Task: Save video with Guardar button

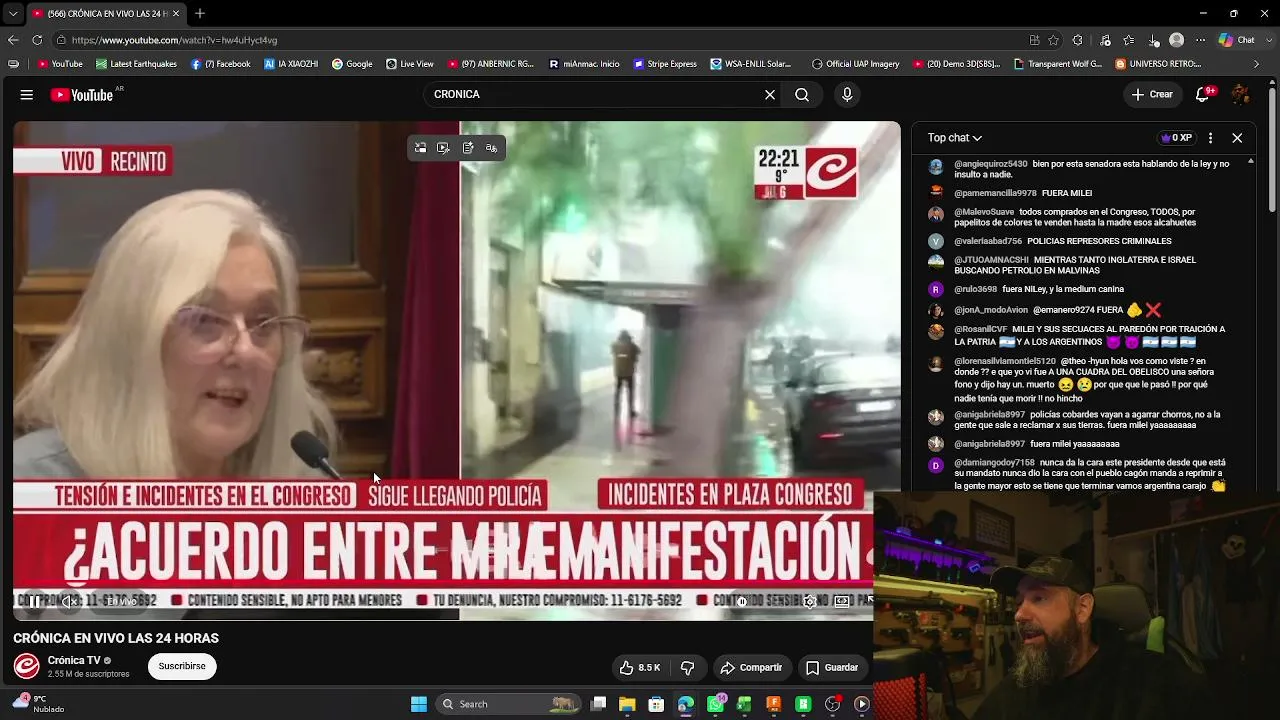Action: point(832,668)
